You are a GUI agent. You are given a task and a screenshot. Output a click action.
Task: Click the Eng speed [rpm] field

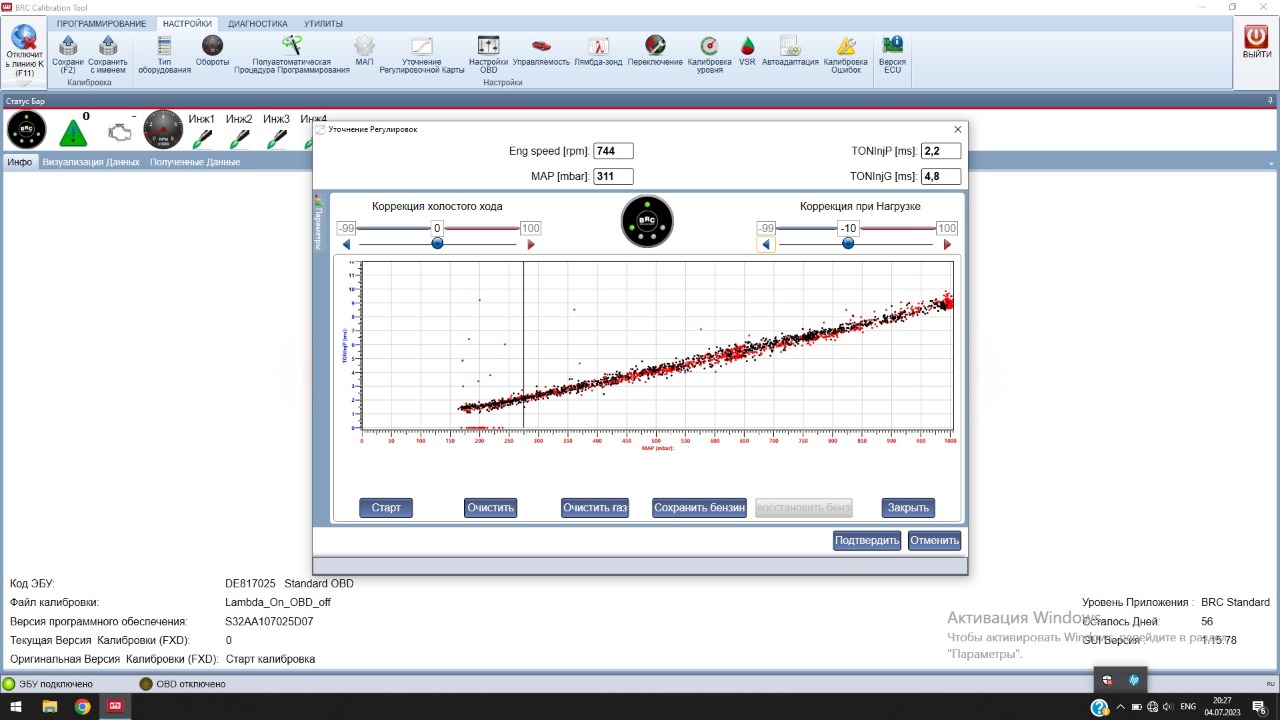pyautogui.click(x=613, y=151)
